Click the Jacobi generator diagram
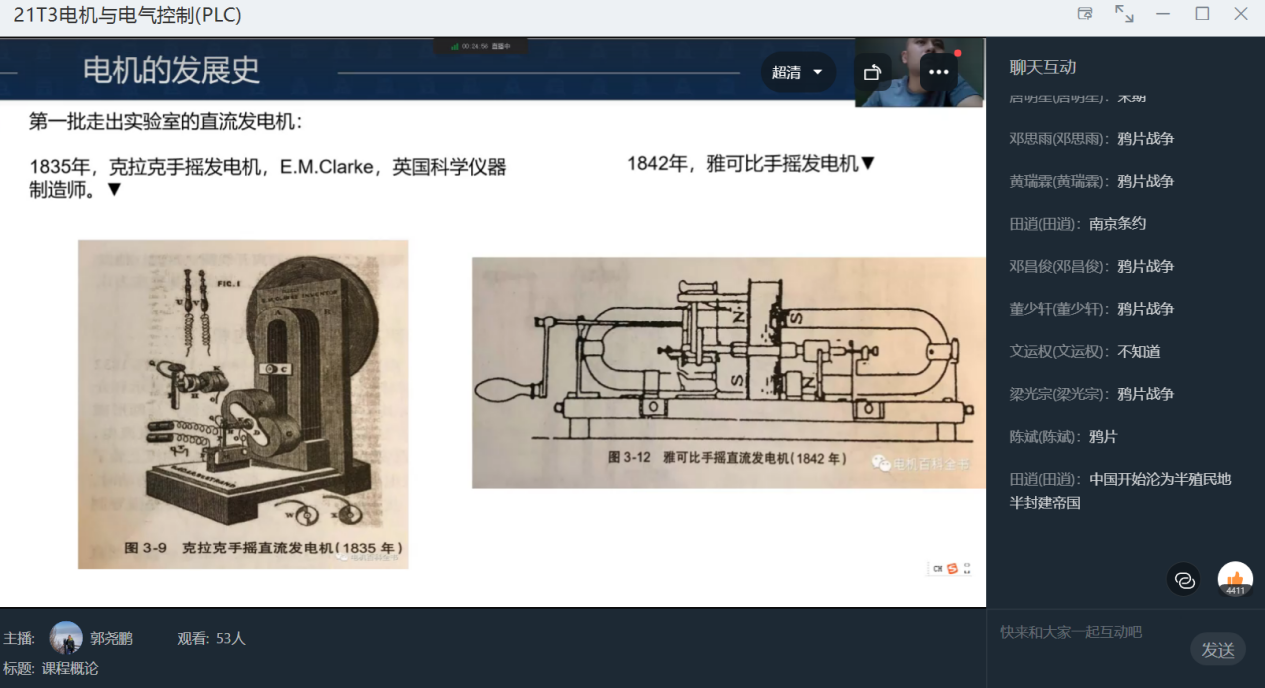The height and width of the screenshot is (688, 1265). pos(728,372)
